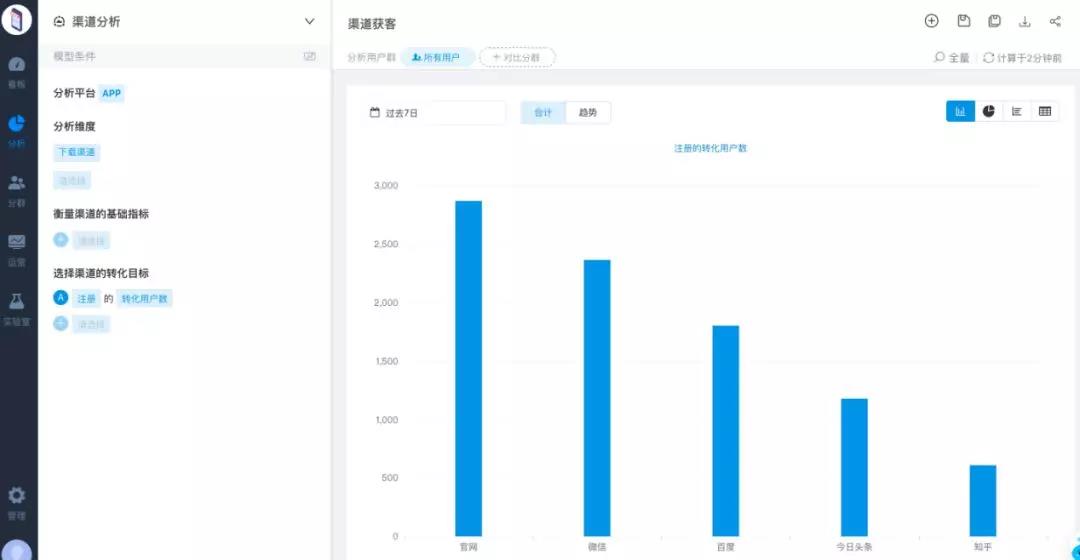Viewport: 1080px width, 560px height.
Task: Click the circular plus icon in top toolbar
Action: click(x=931, y=21)
